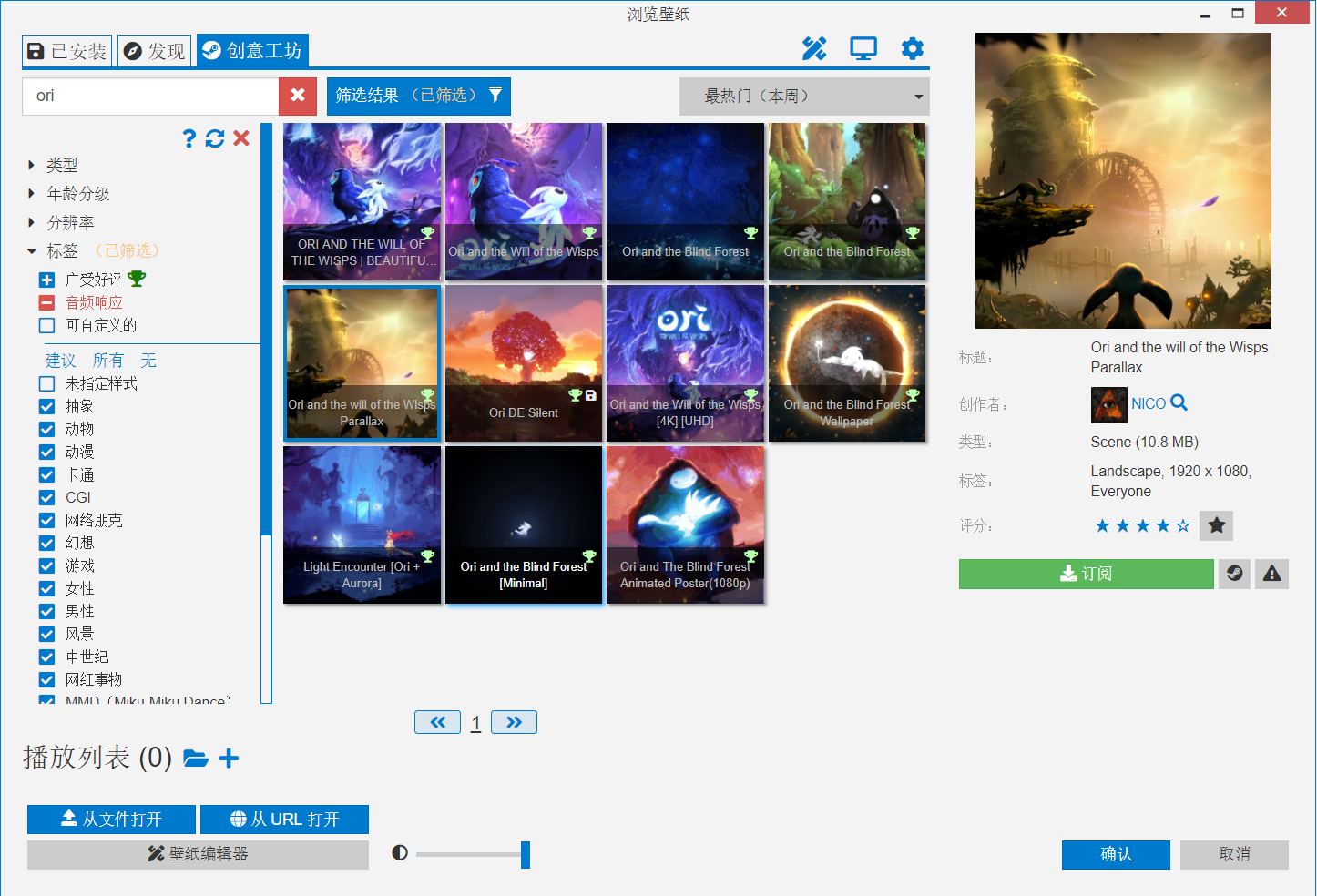Click the 从文件打开 button
Image resolution: width=1317 pixels, height=896 pixels.
(111, 820)
